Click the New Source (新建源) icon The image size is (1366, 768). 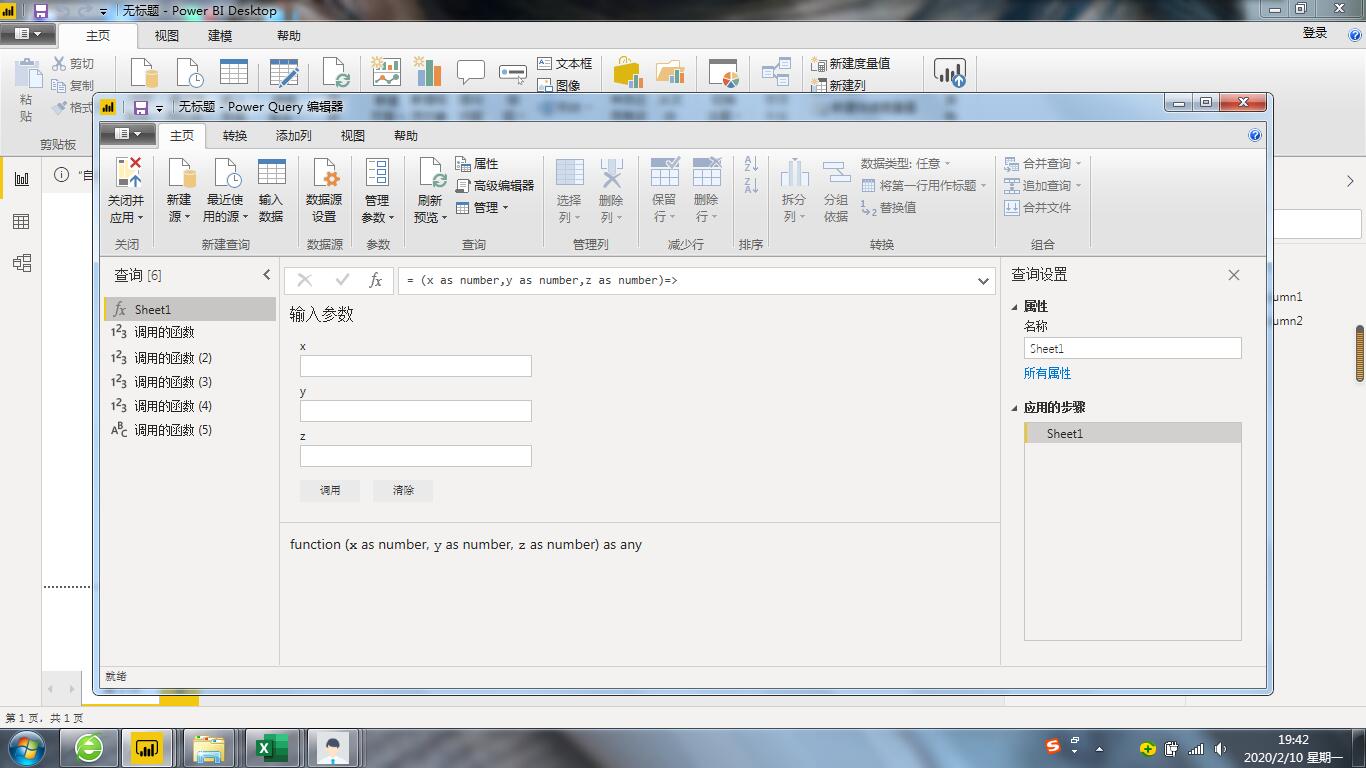[x=180, y=172]
